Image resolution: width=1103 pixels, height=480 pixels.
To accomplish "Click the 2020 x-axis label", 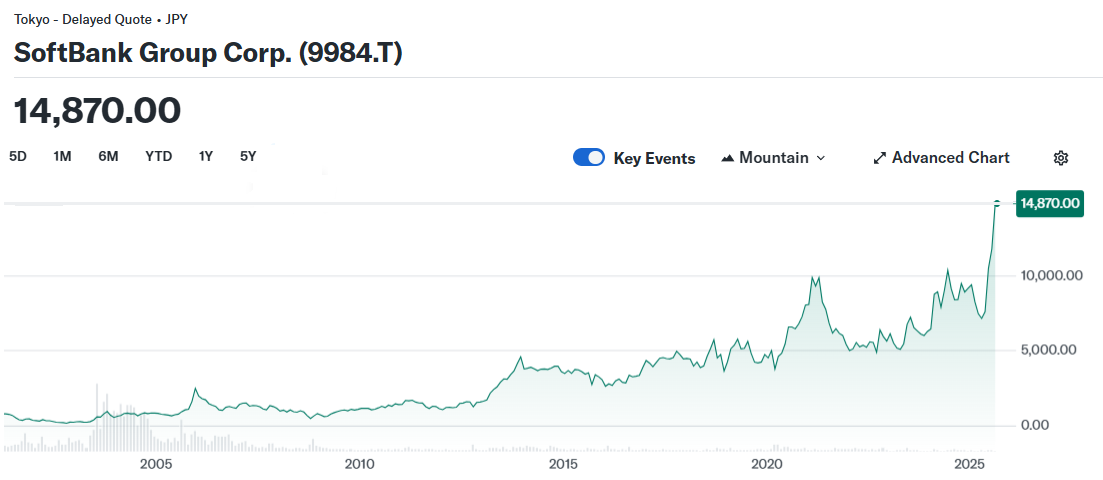I will pos(767,464).
